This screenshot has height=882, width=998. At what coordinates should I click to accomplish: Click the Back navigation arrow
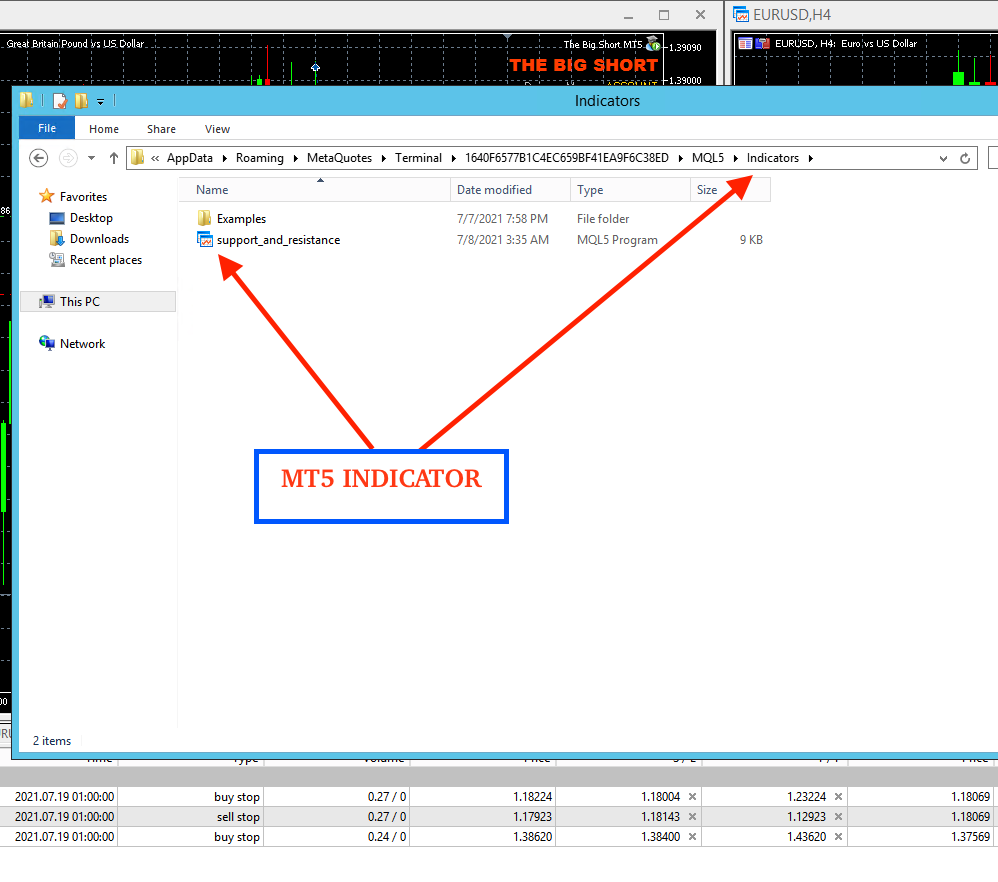(x=39, y=158)
